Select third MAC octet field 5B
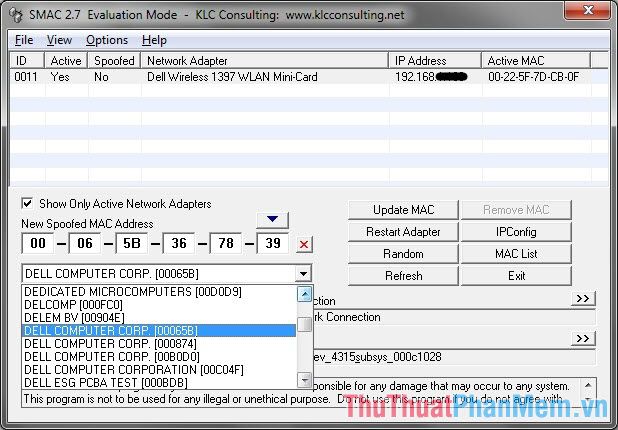Screen dimensions: 618x430 [132, 243]
